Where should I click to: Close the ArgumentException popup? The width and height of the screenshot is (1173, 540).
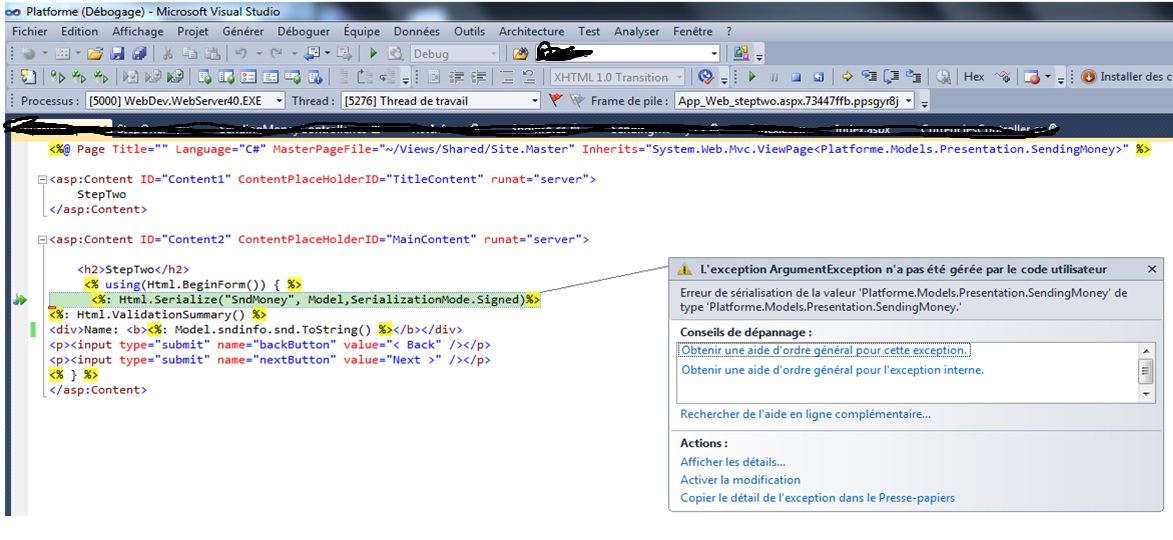click(x=1151, y=269)
